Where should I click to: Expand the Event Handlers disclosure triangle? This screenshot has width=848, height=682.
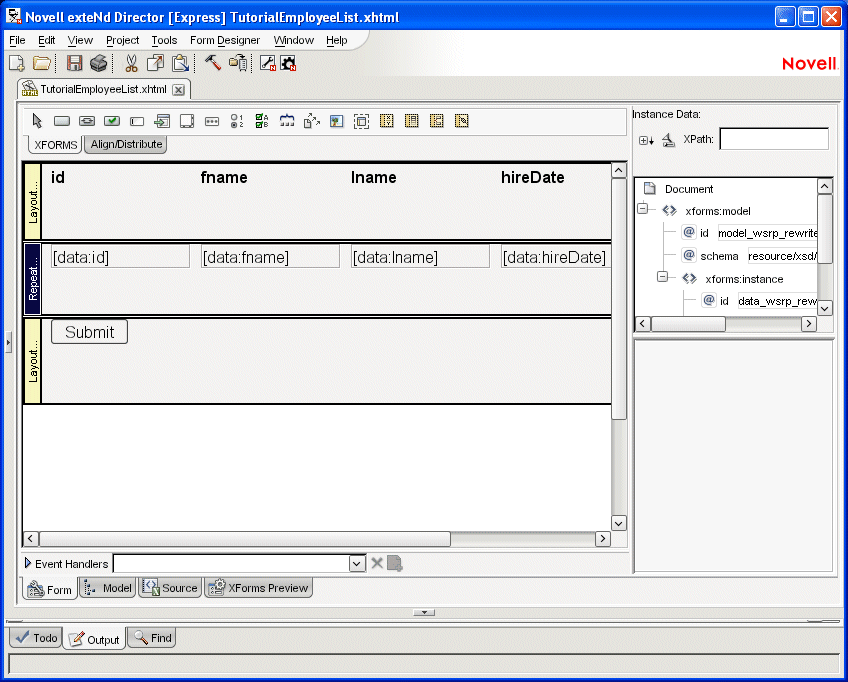(27, 564)
